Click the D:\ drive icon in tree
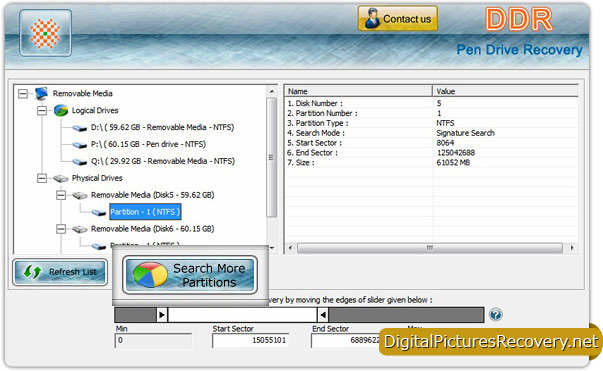 80,128
